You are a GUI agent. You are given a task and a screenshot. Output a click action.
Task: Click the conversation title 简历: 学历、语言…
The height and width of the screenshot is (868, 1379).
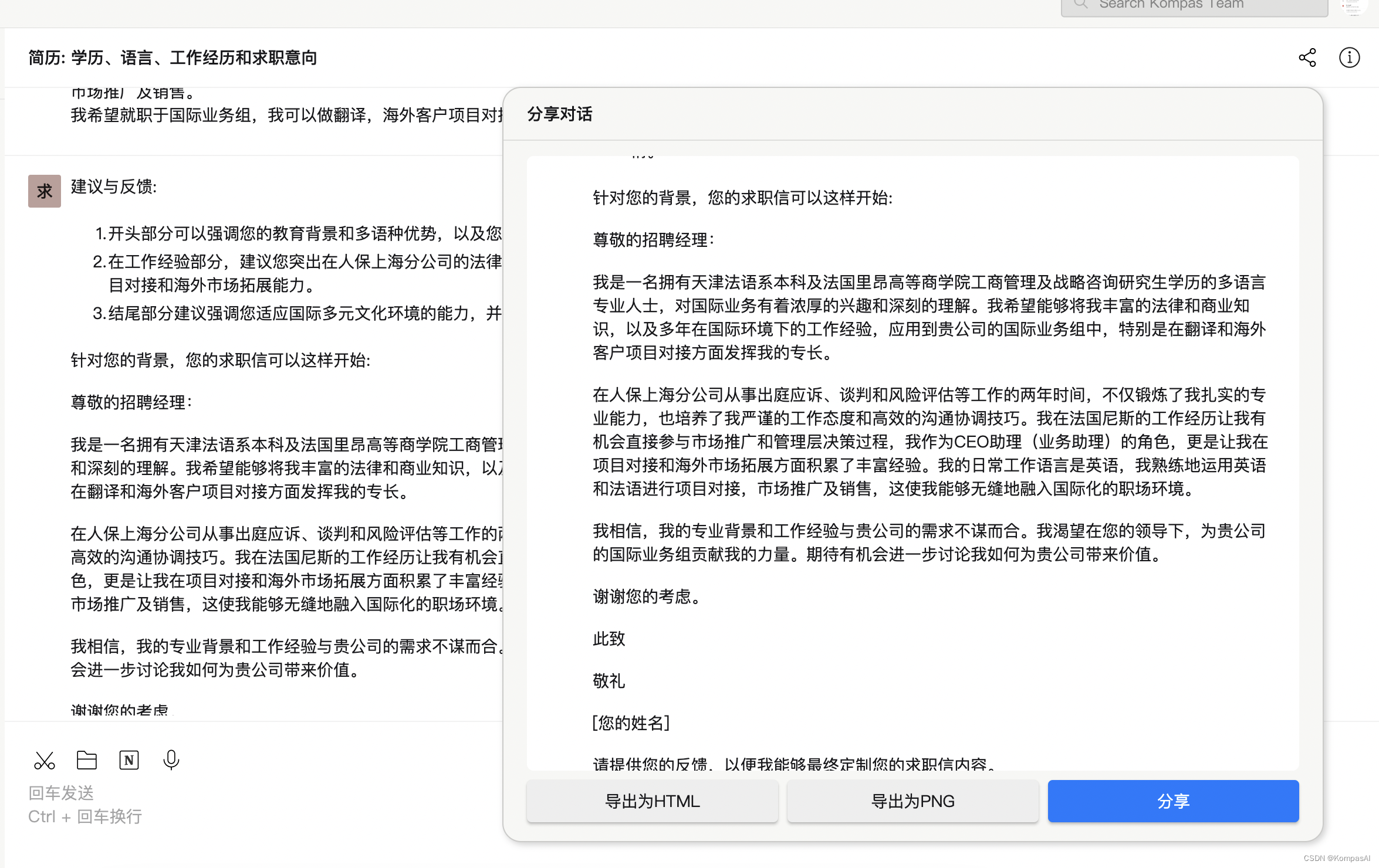pos(173,58)
